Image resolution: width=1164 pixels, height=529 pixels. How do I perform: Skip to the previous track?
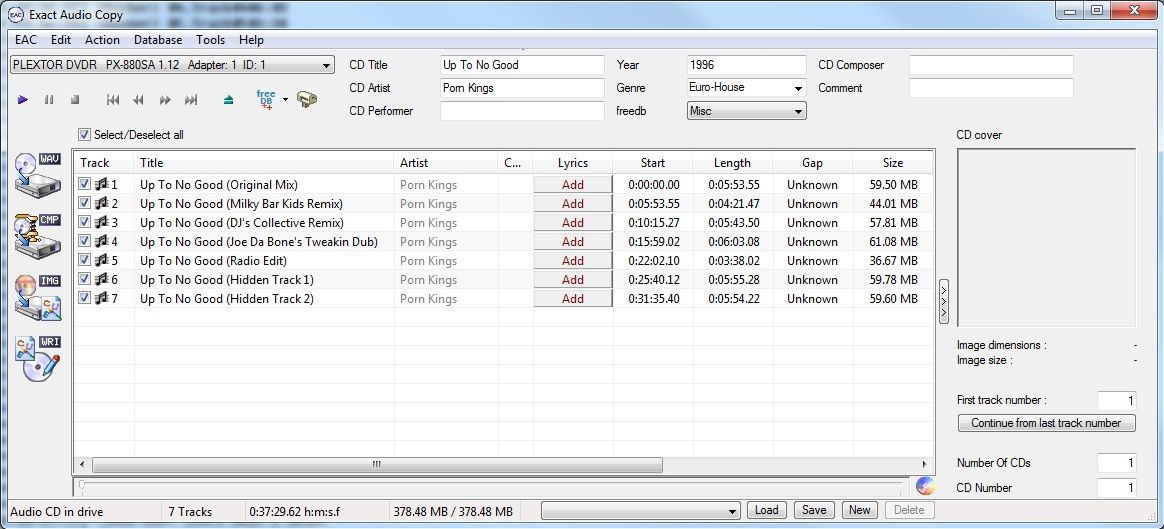pos(113,99)
